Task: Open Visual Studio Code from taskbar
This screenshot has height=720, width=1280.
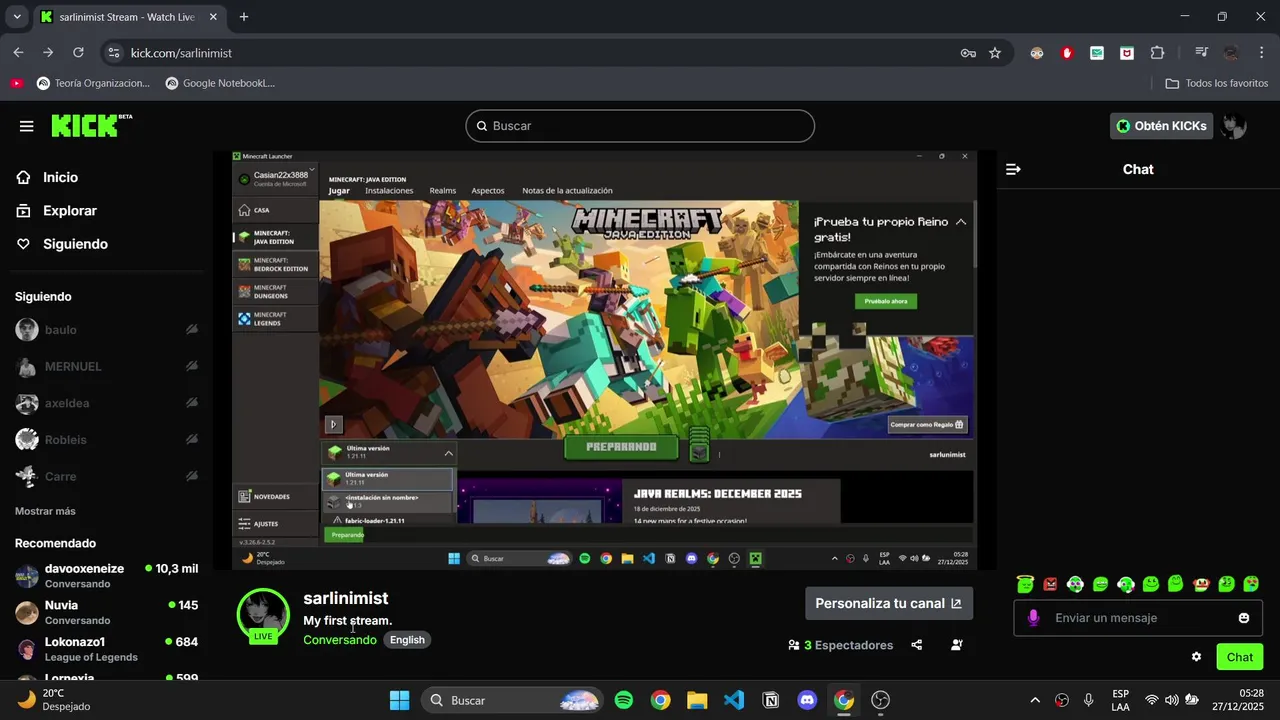Action: point(734,700)
